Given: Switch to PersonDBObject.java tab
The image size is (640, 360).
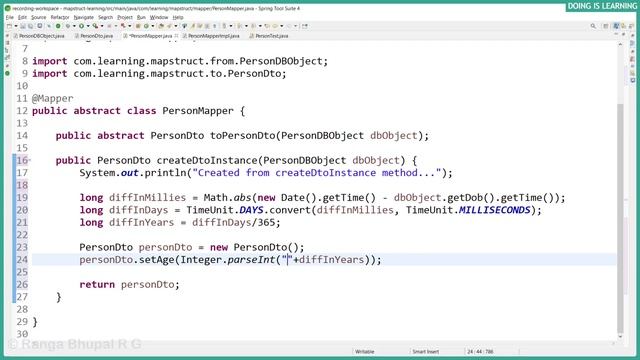Looking at the screenshot, I should point(39,36).
